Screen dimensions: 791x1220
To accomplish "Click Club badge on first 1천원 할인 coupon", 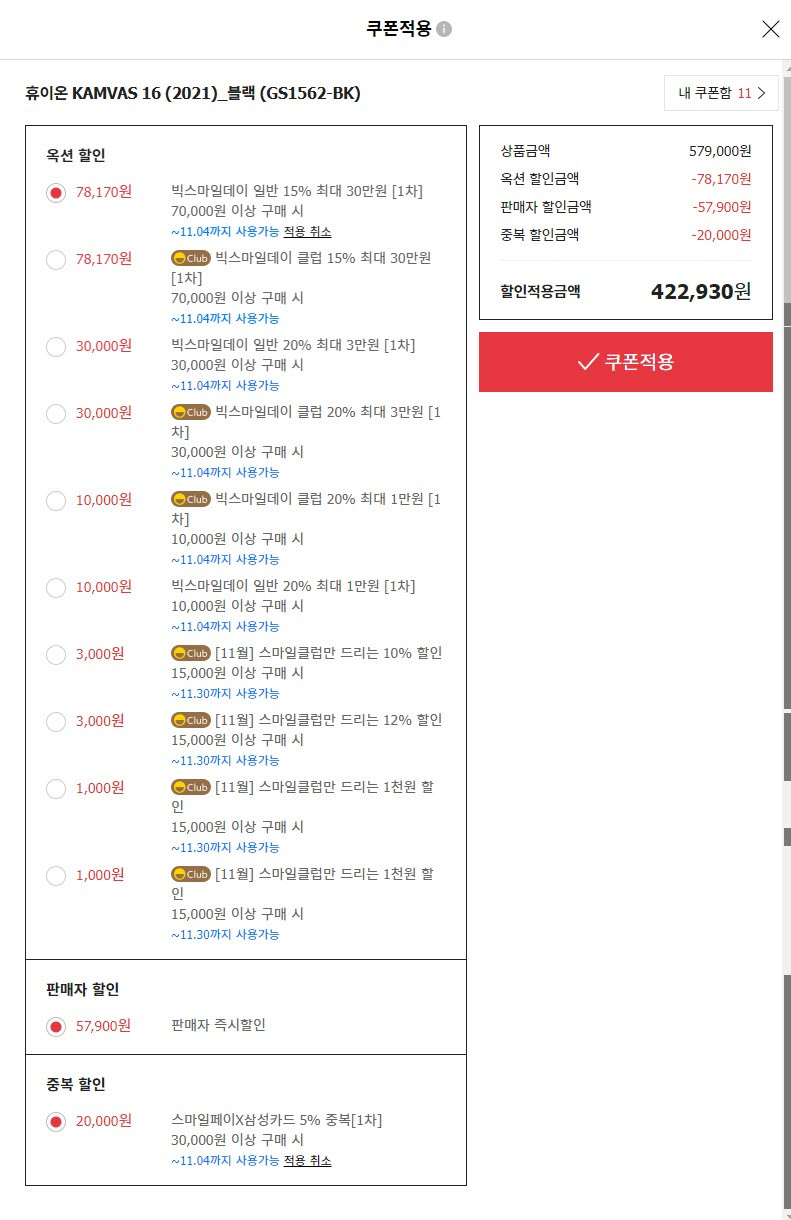I will pos(191,787).
